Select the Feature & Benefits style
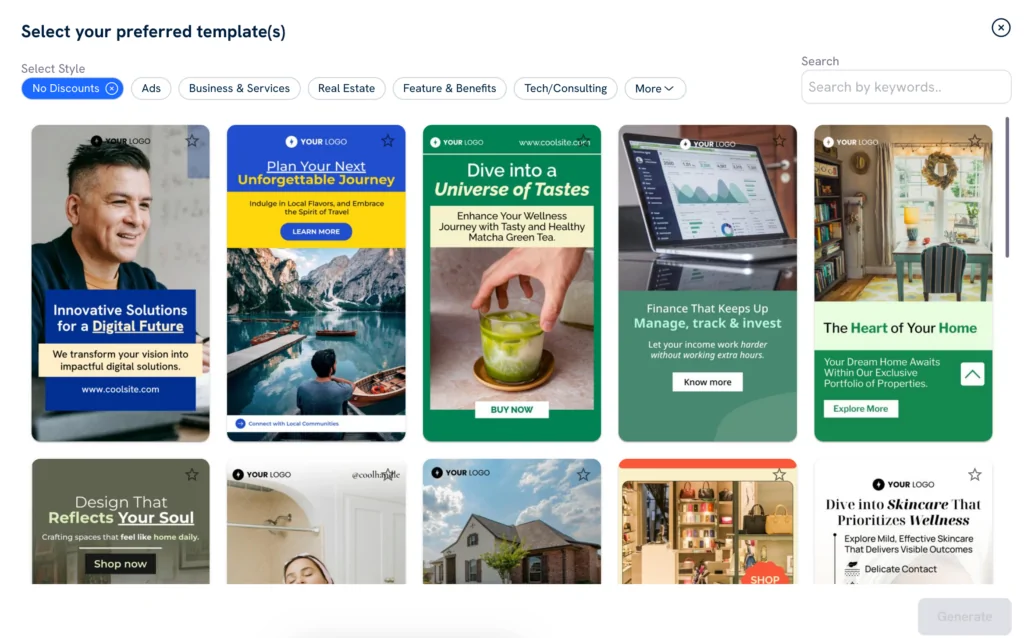This screenshot has width=1024, height=638. point(449,88)
